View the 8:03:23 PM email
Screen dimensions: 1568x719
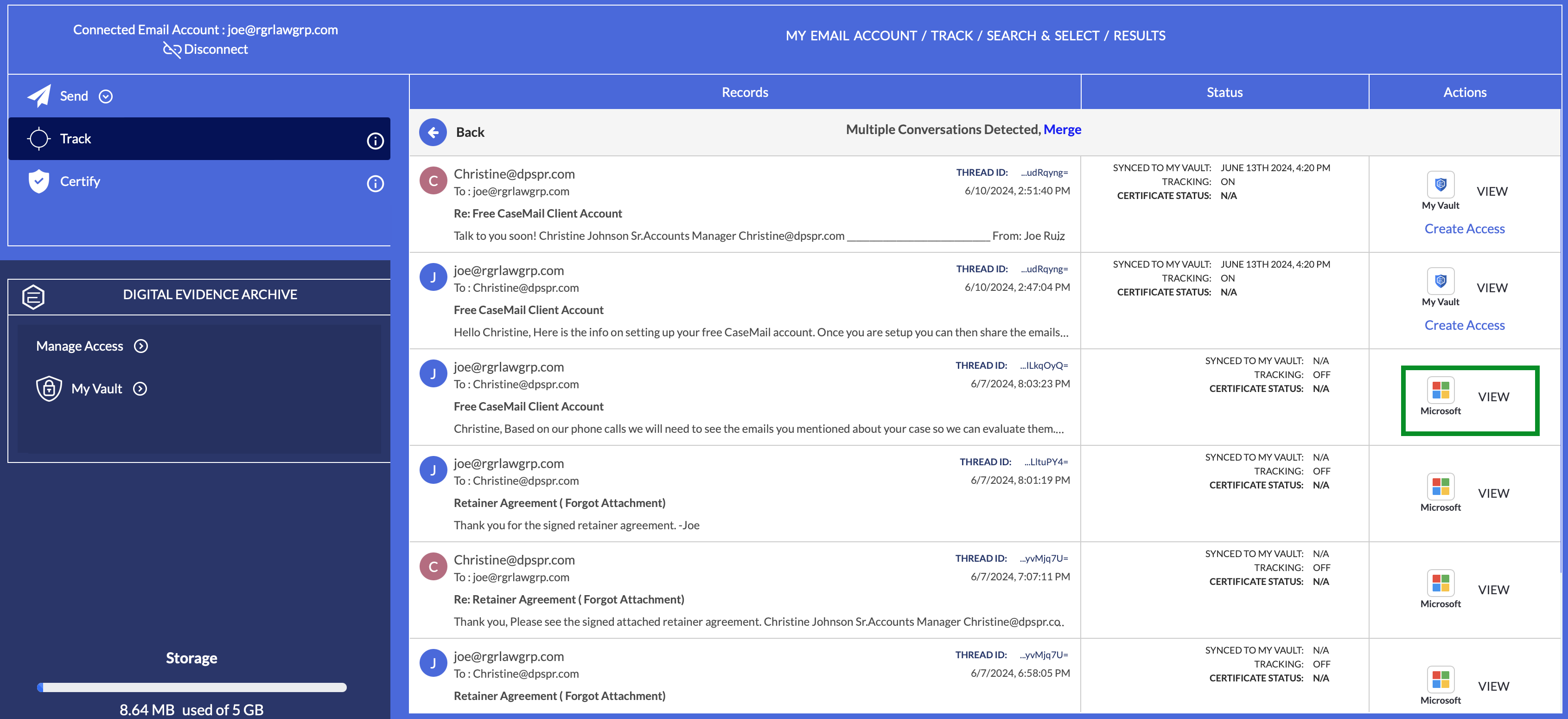pyautogui.click(x=1493, y=397)
